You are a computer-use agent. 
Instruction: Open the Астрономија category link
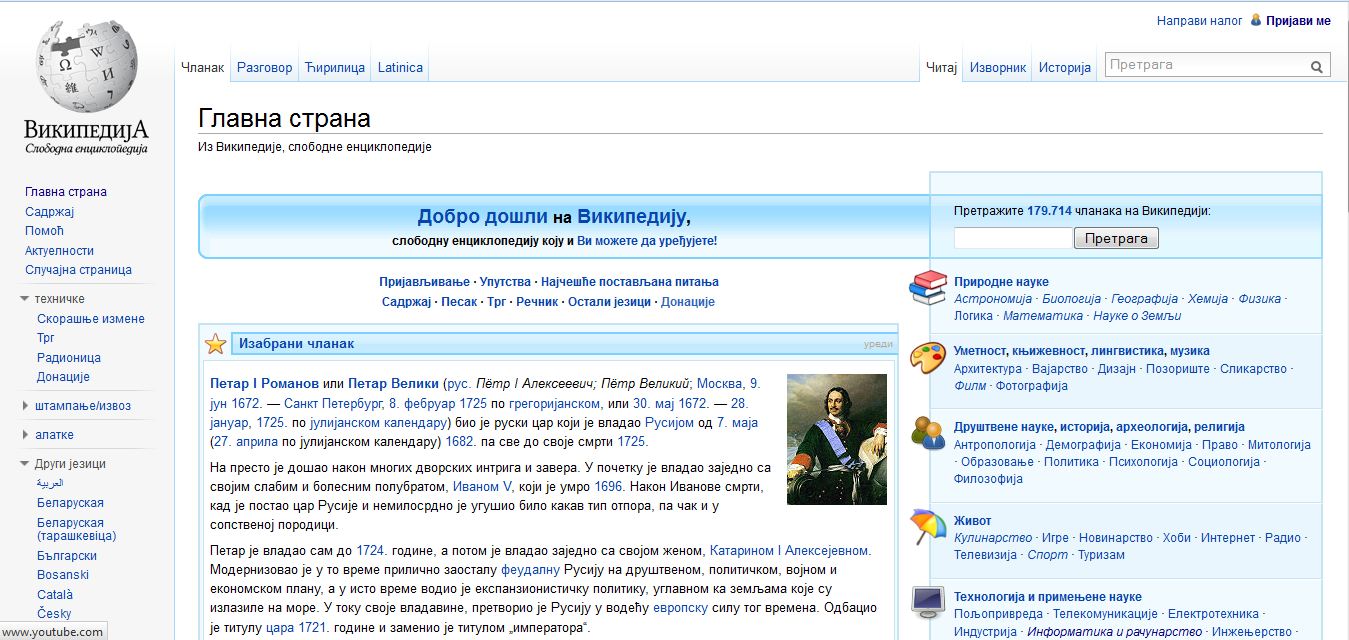click(x=995, y=299)
